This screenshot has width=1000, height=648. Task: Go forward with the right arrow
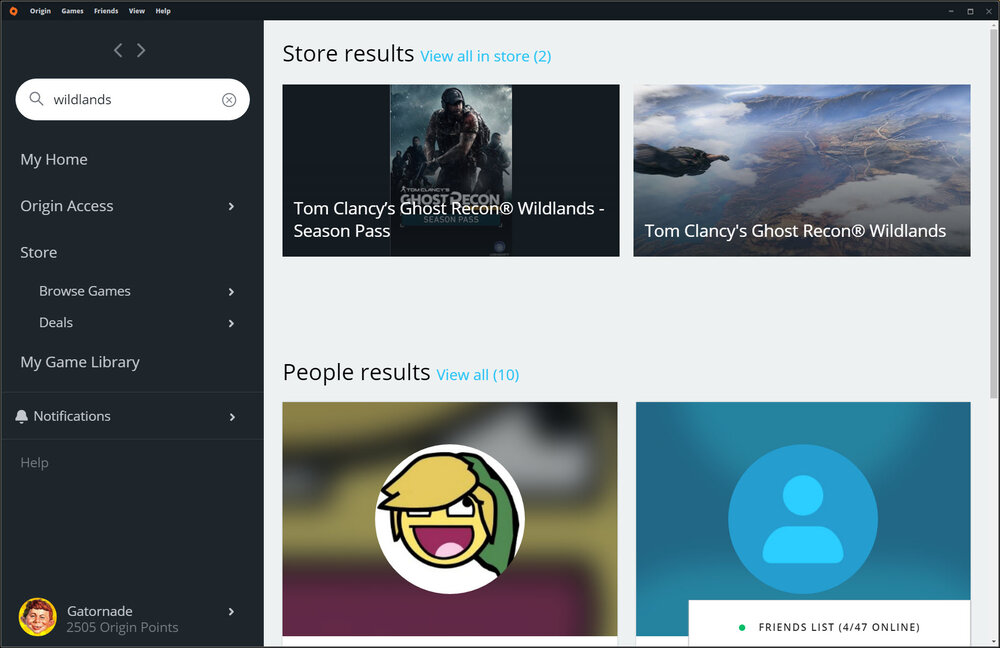point(141,50)
